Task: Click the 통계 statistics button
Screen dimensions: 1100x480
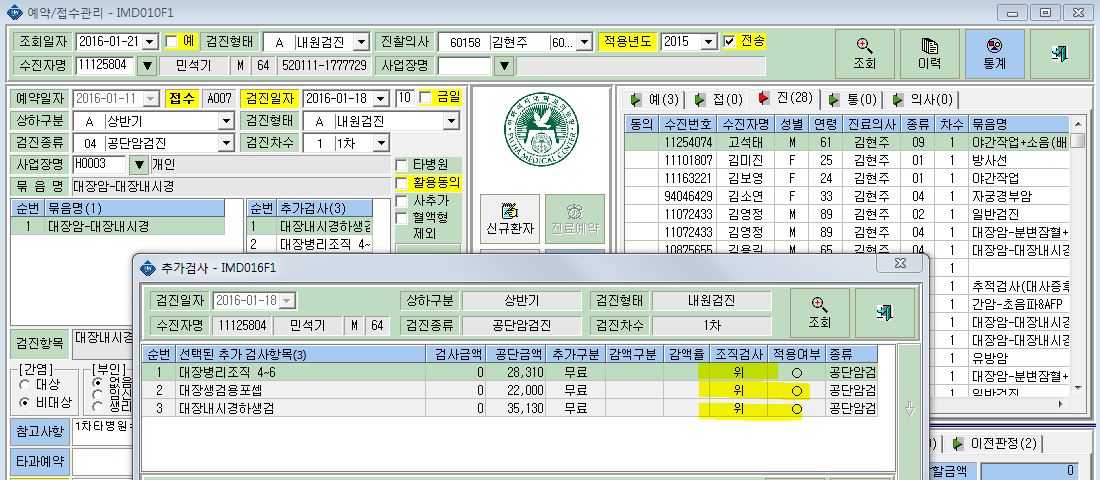Action: 995,54
